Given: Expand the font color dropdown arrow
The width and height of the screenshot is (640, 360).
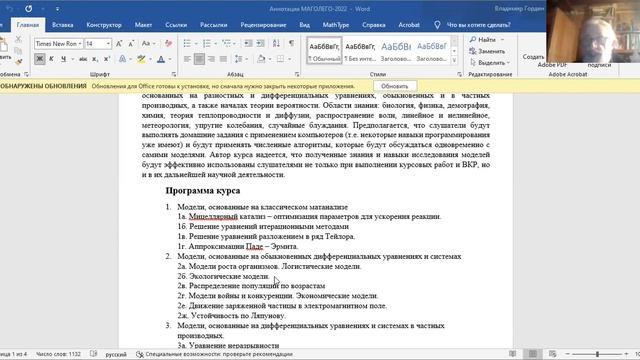Looking at the screenshot, I should pos(170,60).
